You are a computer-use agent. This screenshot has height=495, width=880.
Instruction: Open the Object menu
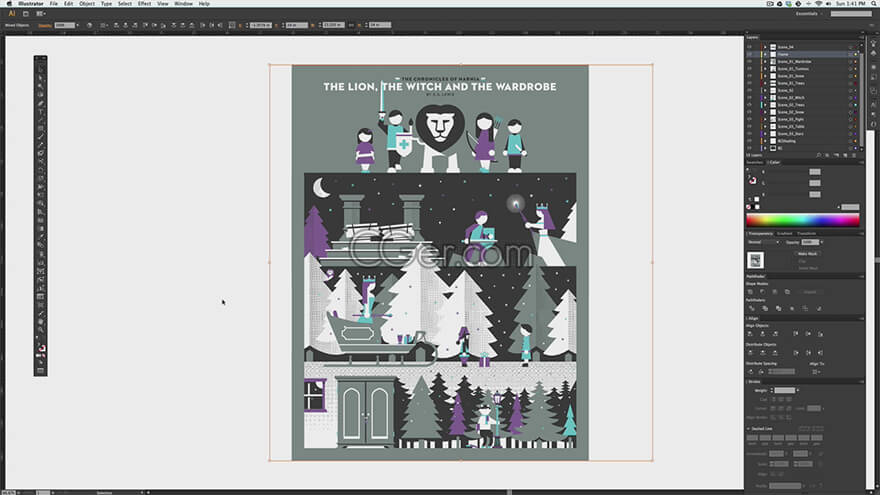[x=87, y=3]
